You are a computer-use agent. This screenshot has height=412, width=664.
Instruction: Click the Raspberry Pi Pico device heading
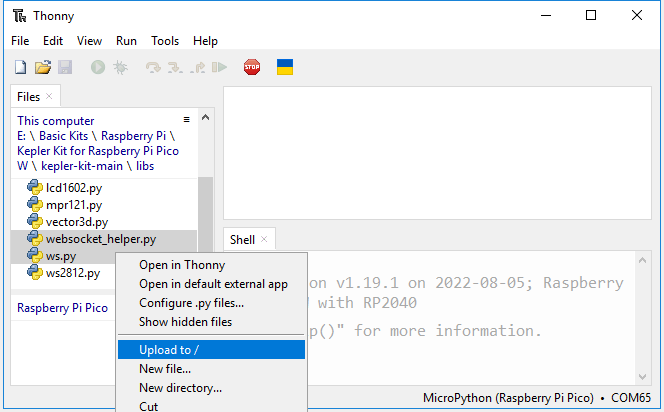point(62,308)
